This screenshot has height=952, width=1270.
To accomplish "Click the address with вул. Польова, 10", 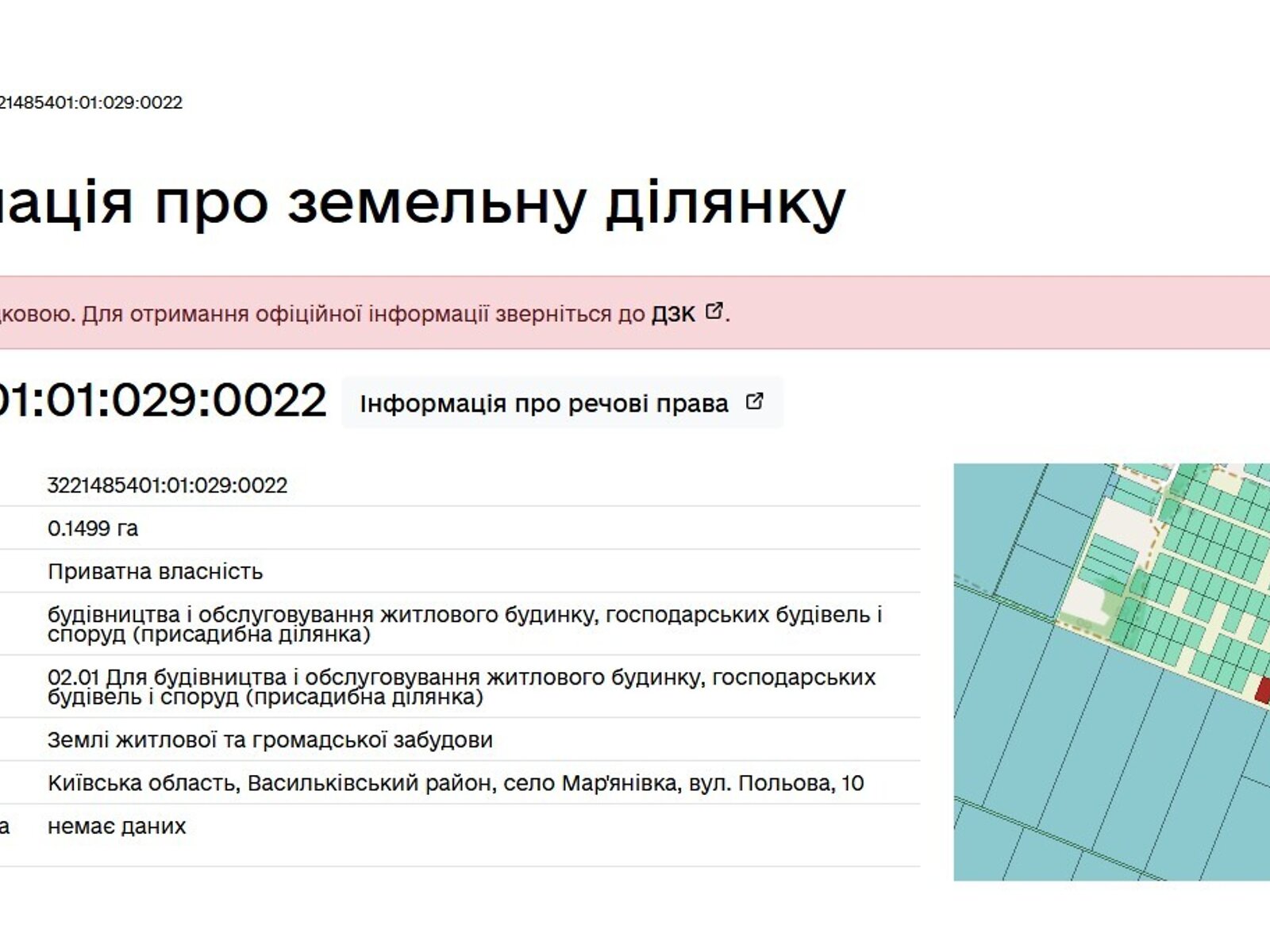I will click(x=456, y=783).
